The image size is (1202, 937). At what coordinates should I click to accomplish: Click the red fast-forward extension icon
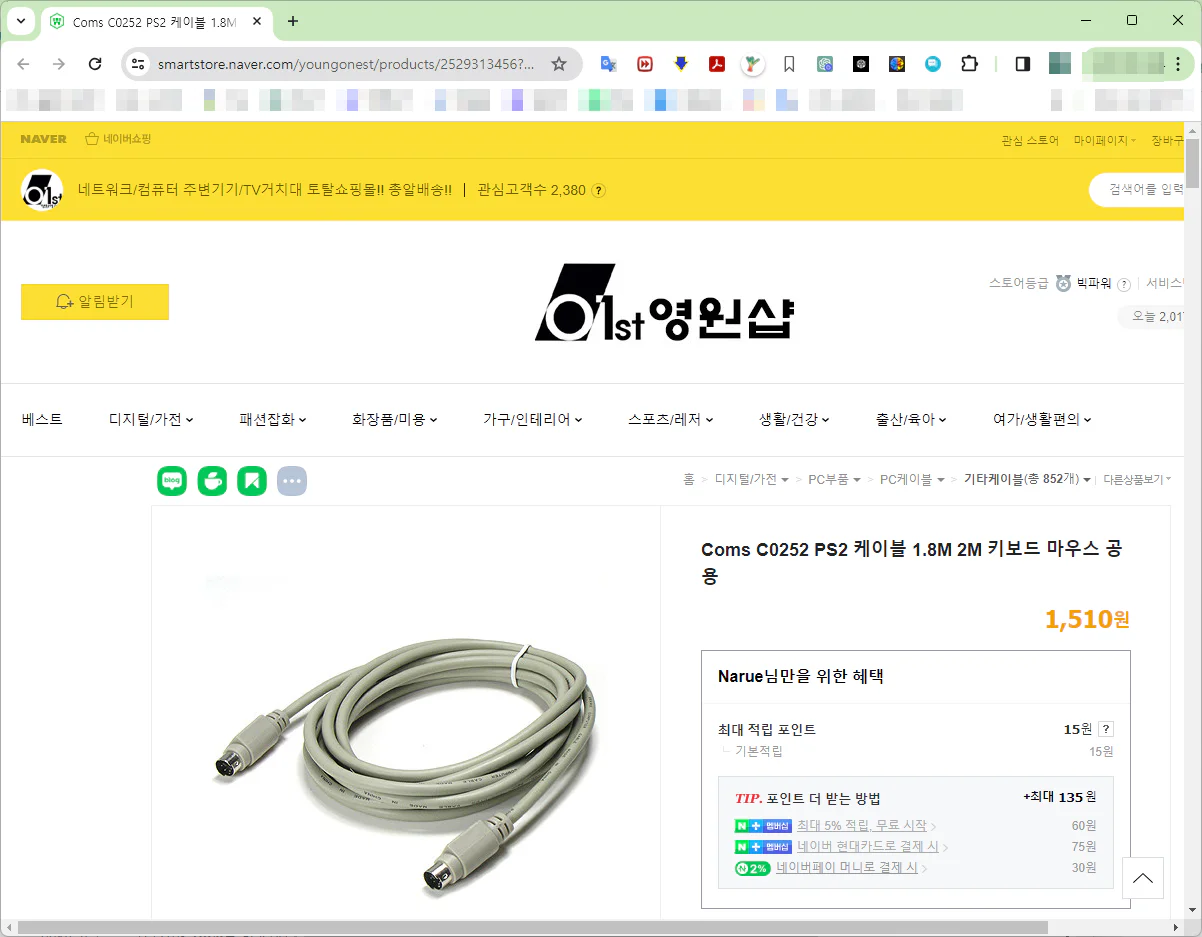(645, 64)
